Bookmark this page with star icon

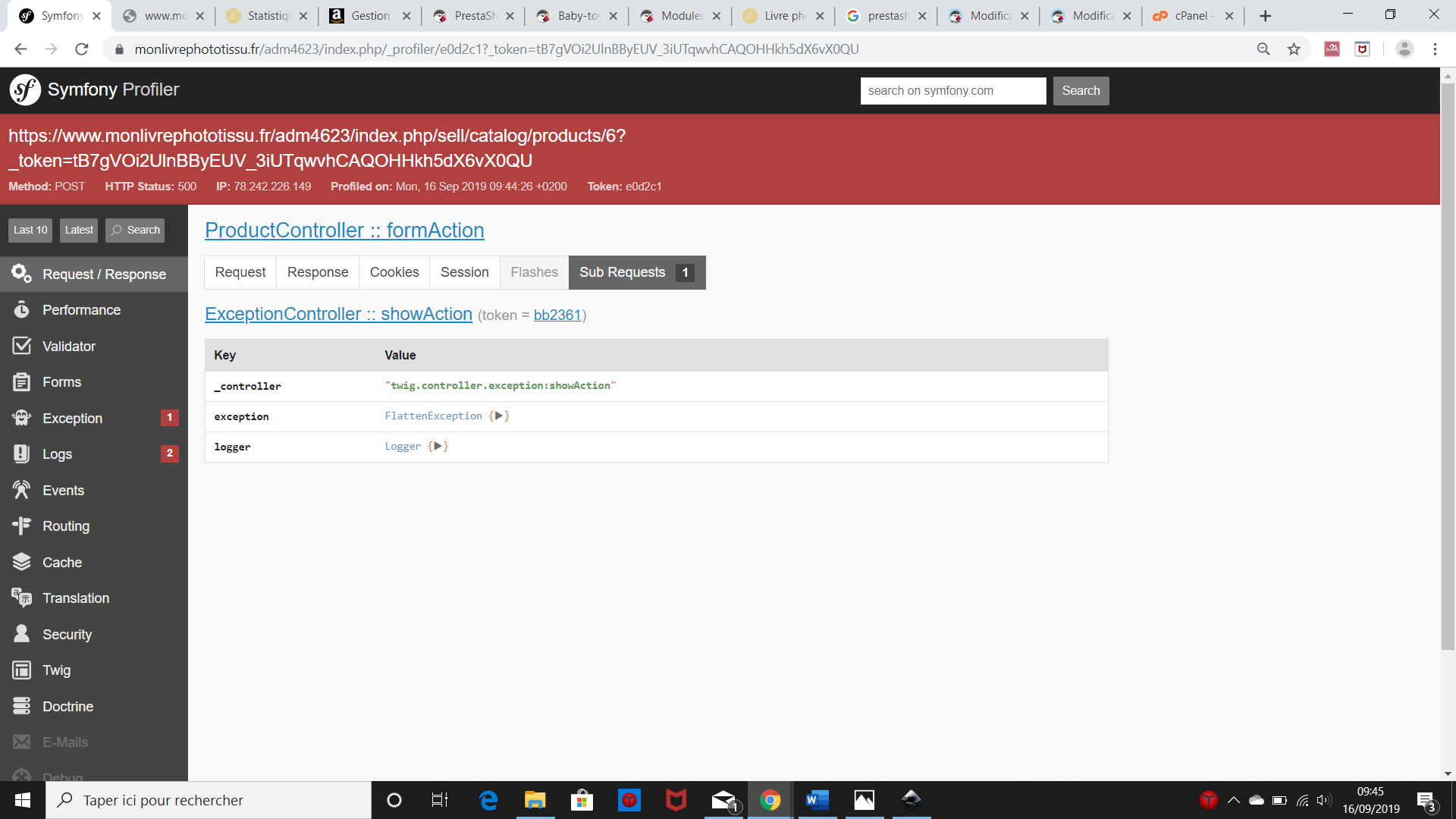pyautogui.click(x=1294, y=49)
